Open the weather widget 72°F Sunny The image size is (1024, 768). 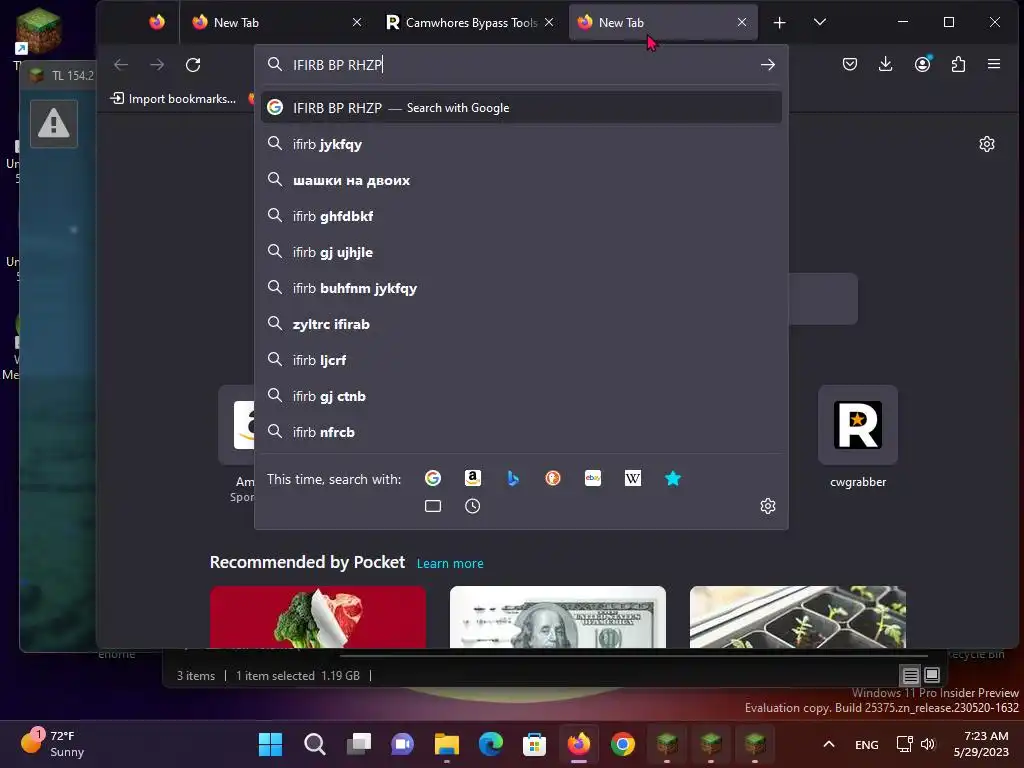pos(54,743)
